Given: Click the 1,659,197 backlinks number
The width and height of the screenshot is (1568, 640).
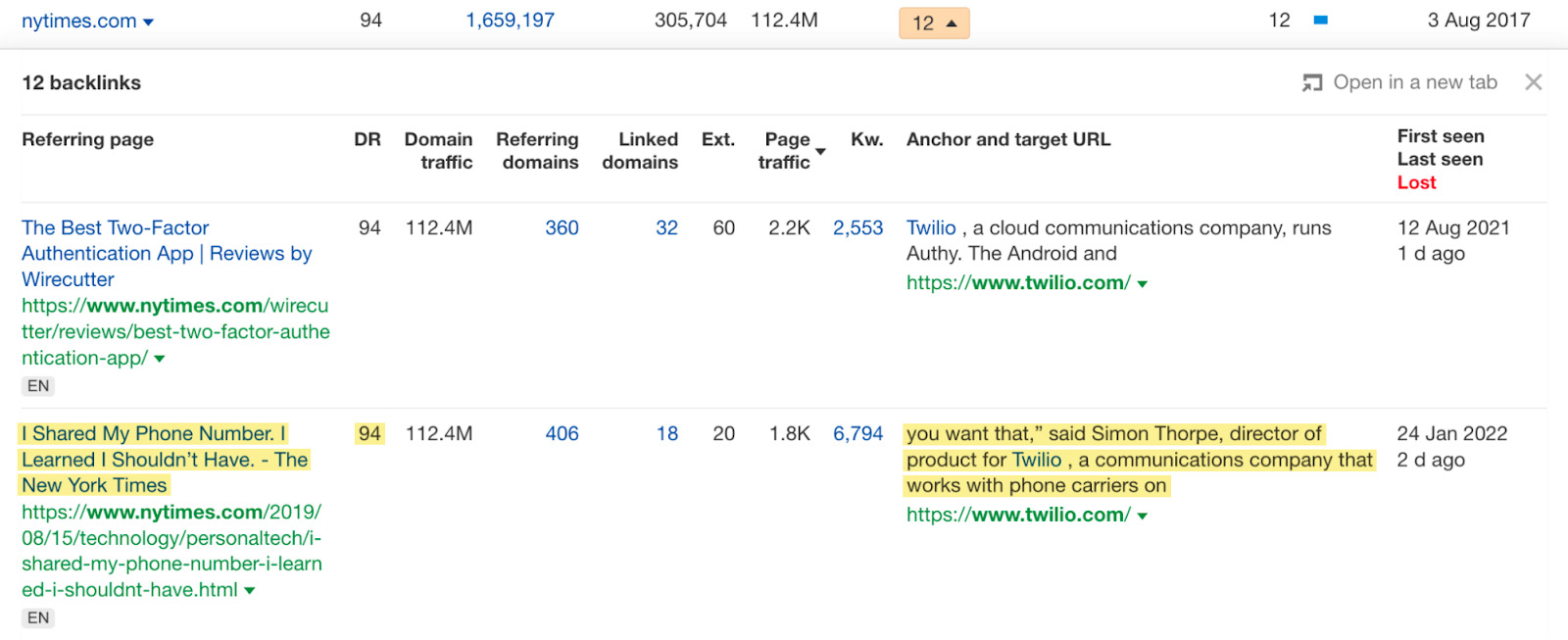Looking at the screenshot, I should (x=510, y=21).
